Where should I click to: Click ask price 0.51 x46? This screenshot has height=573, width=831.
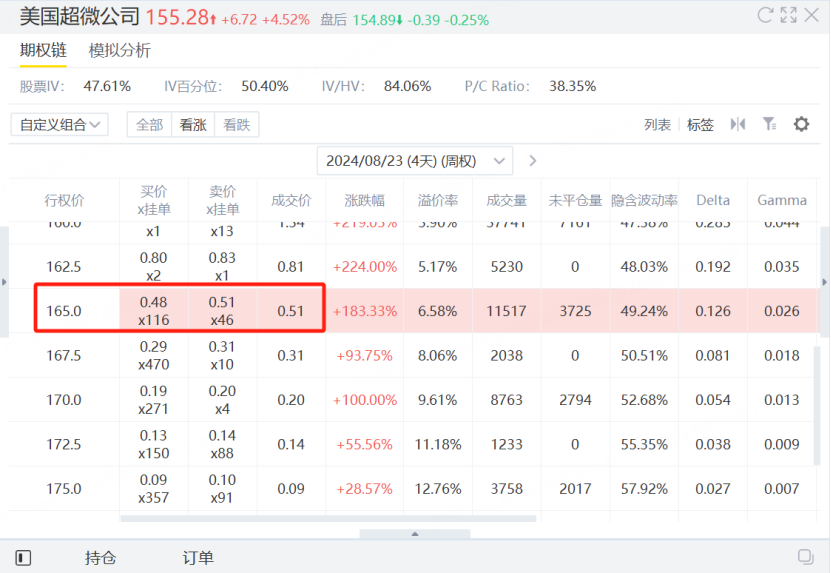coord(222,311)
